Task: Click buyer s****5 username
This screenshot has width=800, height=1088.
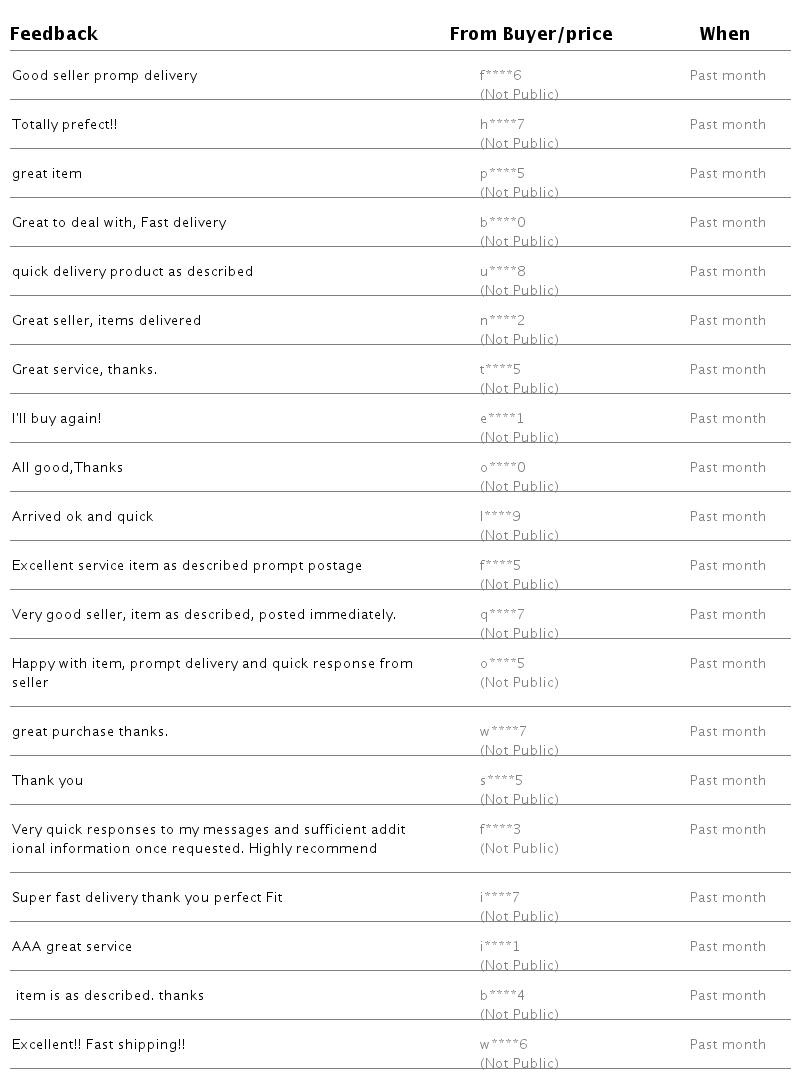Action: point(501,781)
